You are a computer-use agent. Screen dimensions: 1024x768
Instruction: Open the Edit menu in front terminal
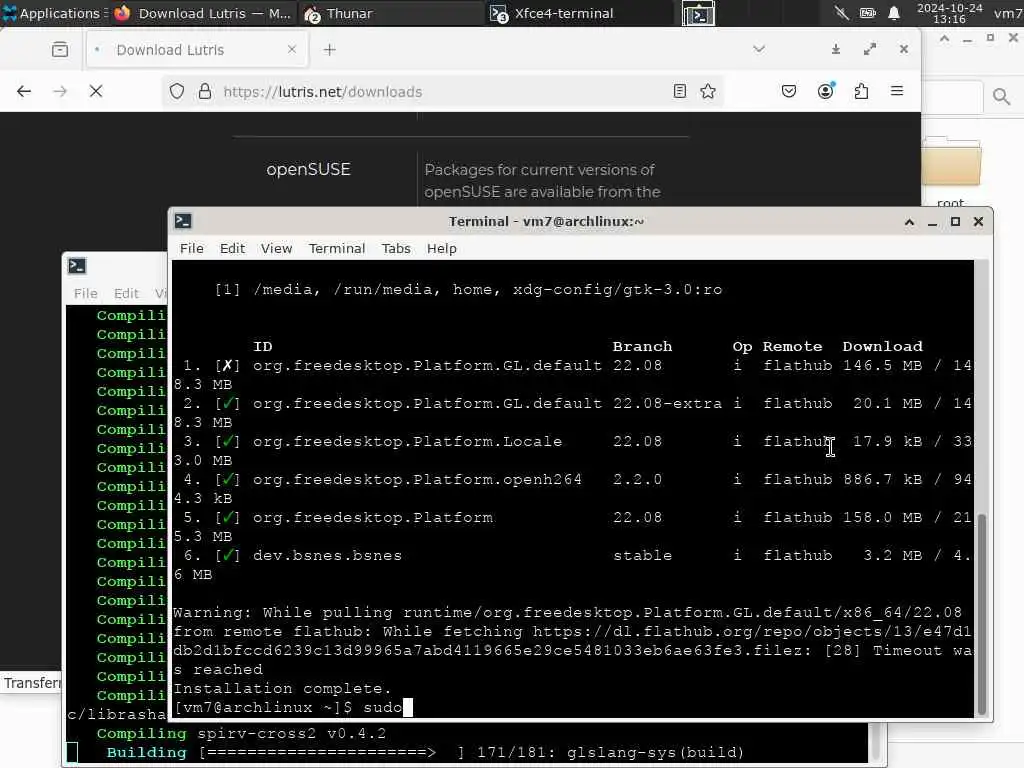coord(232,249)
